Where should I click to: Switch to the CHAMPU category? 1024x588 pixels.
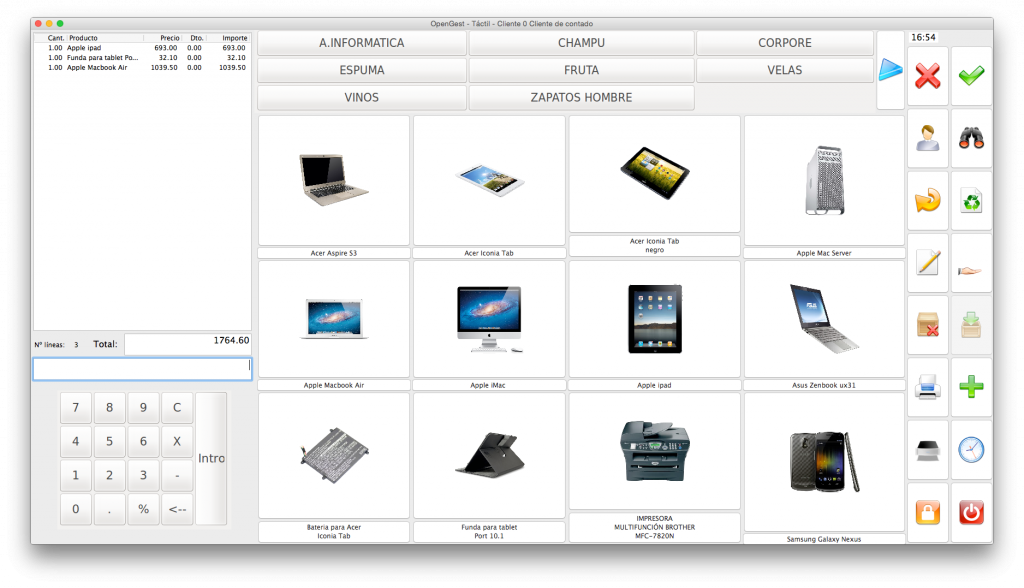point(581,43)
